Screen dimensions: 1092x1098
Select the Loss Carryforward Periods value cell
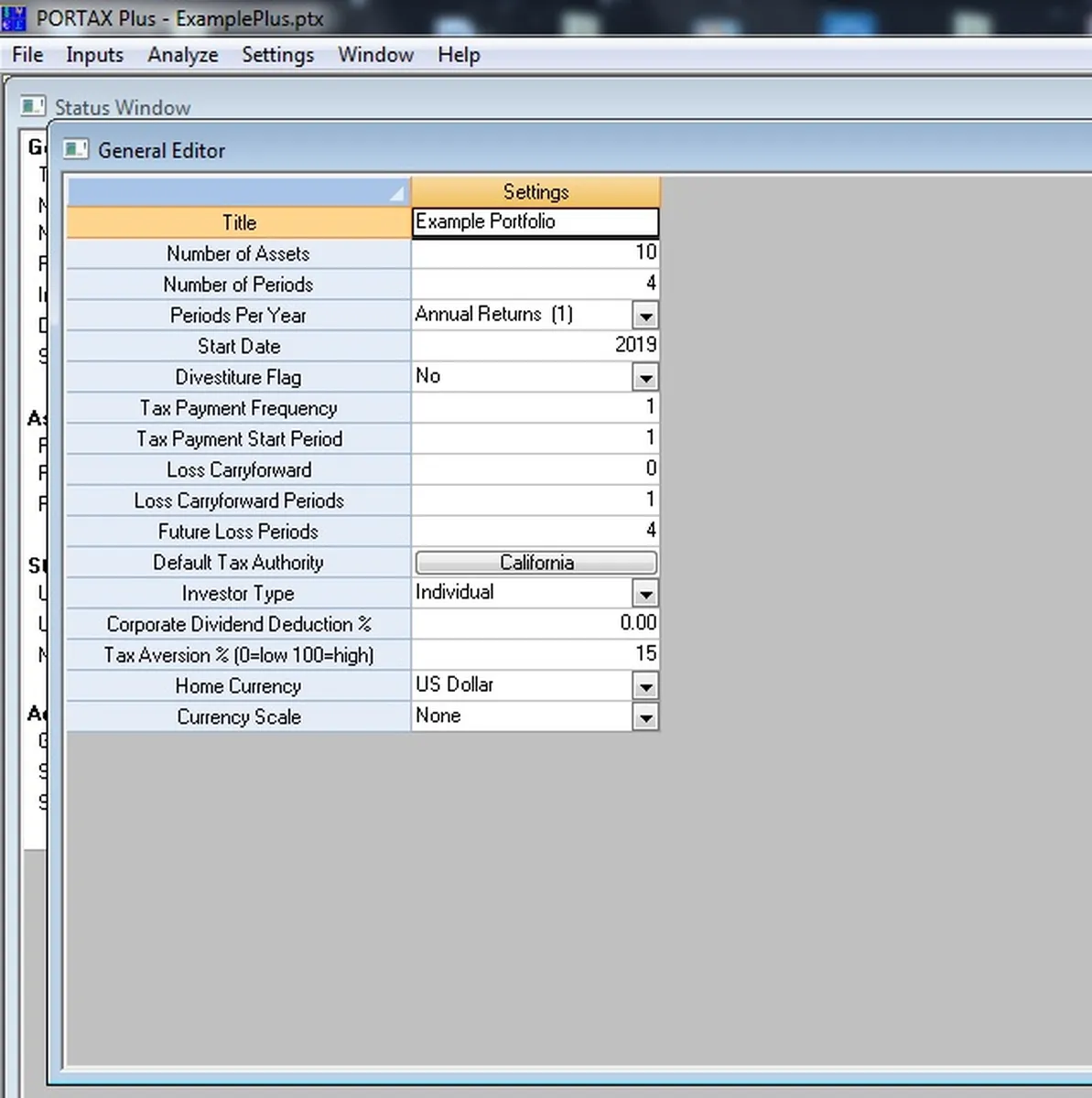tap(535, 501)
